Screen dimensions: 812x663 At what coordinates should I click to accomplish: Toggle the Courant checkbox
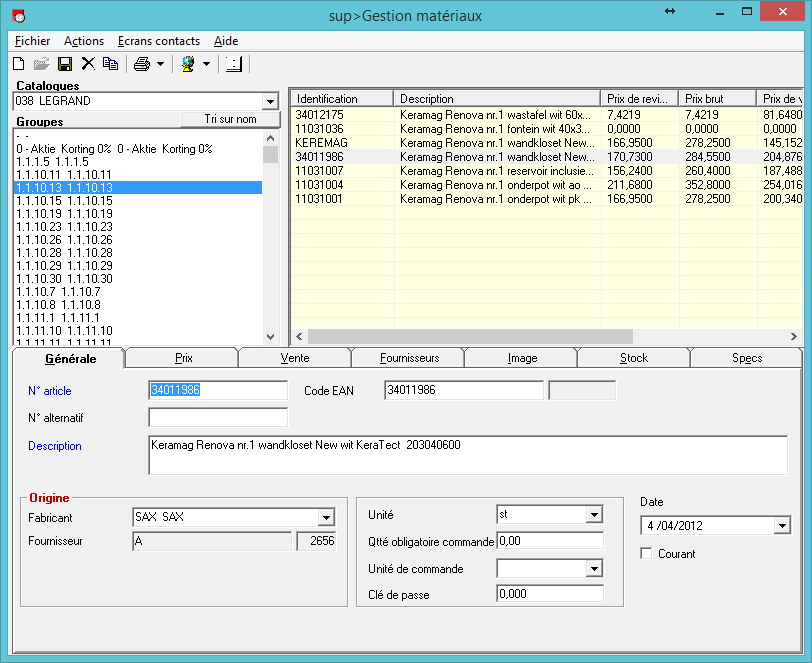click(646, 553)
